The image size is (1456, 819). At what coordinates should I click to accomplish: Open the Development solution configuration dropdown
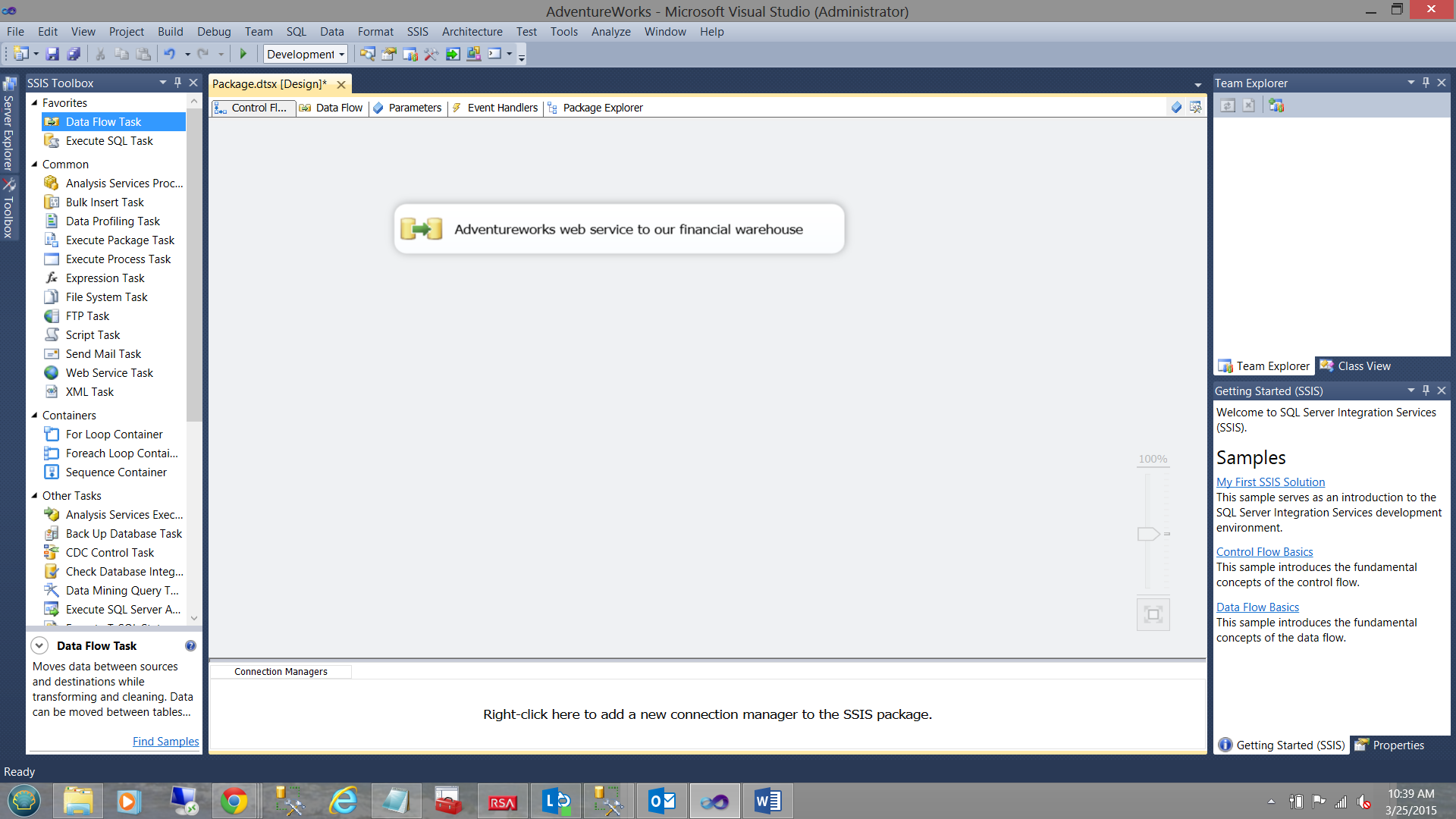341,54
